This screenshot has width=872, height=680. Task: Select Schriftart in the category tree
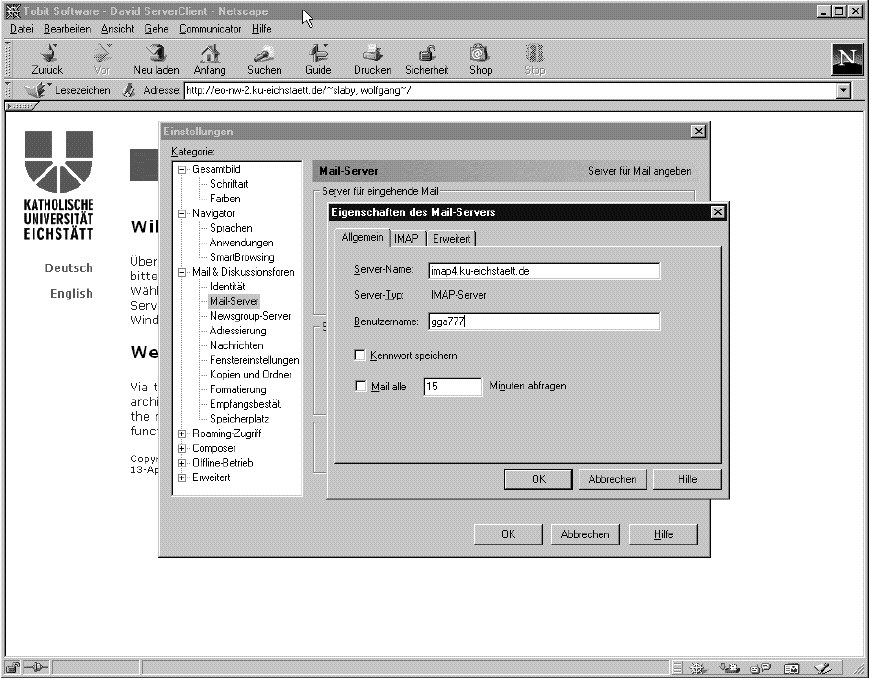tap(229, 184)
